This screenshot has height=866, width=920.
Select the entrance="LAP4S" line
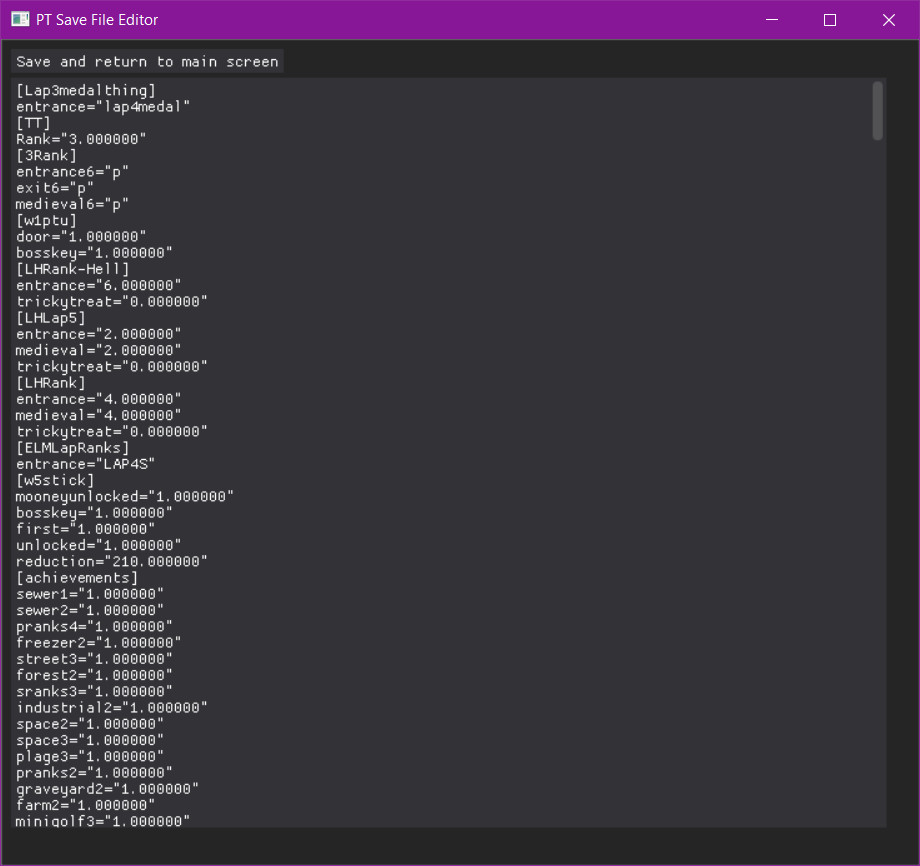85,463
